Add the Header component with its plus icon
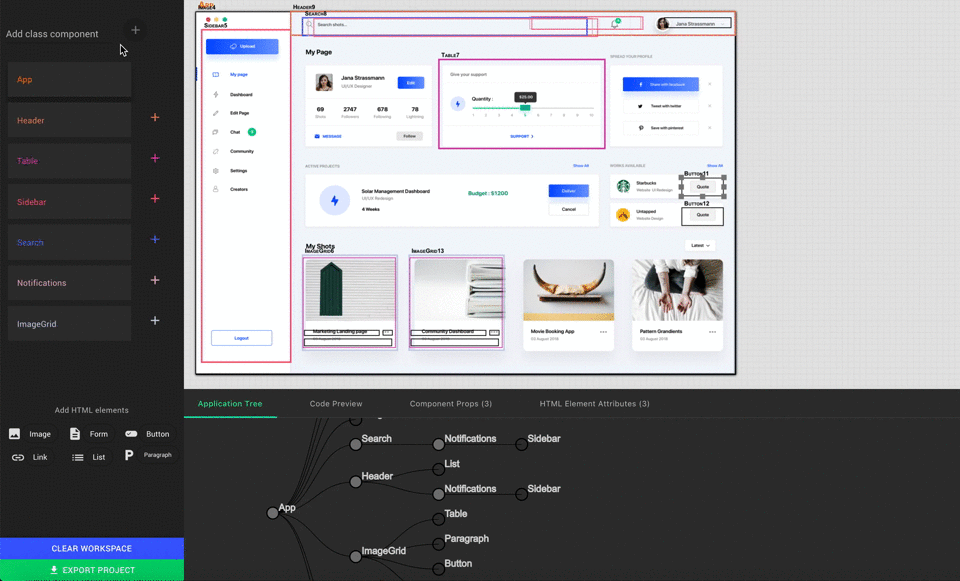This screenshot has height=581, width=960. coord(155,118)
